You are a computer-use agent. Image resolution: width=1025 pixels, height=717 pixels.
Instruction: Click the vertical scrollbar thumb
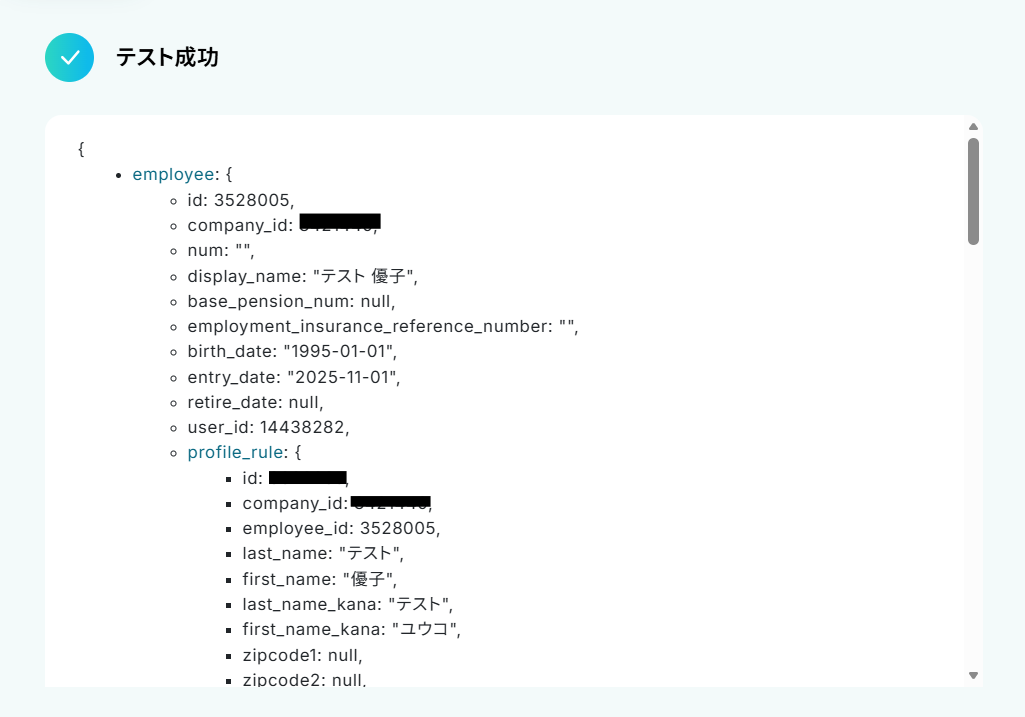coord(973,192)
